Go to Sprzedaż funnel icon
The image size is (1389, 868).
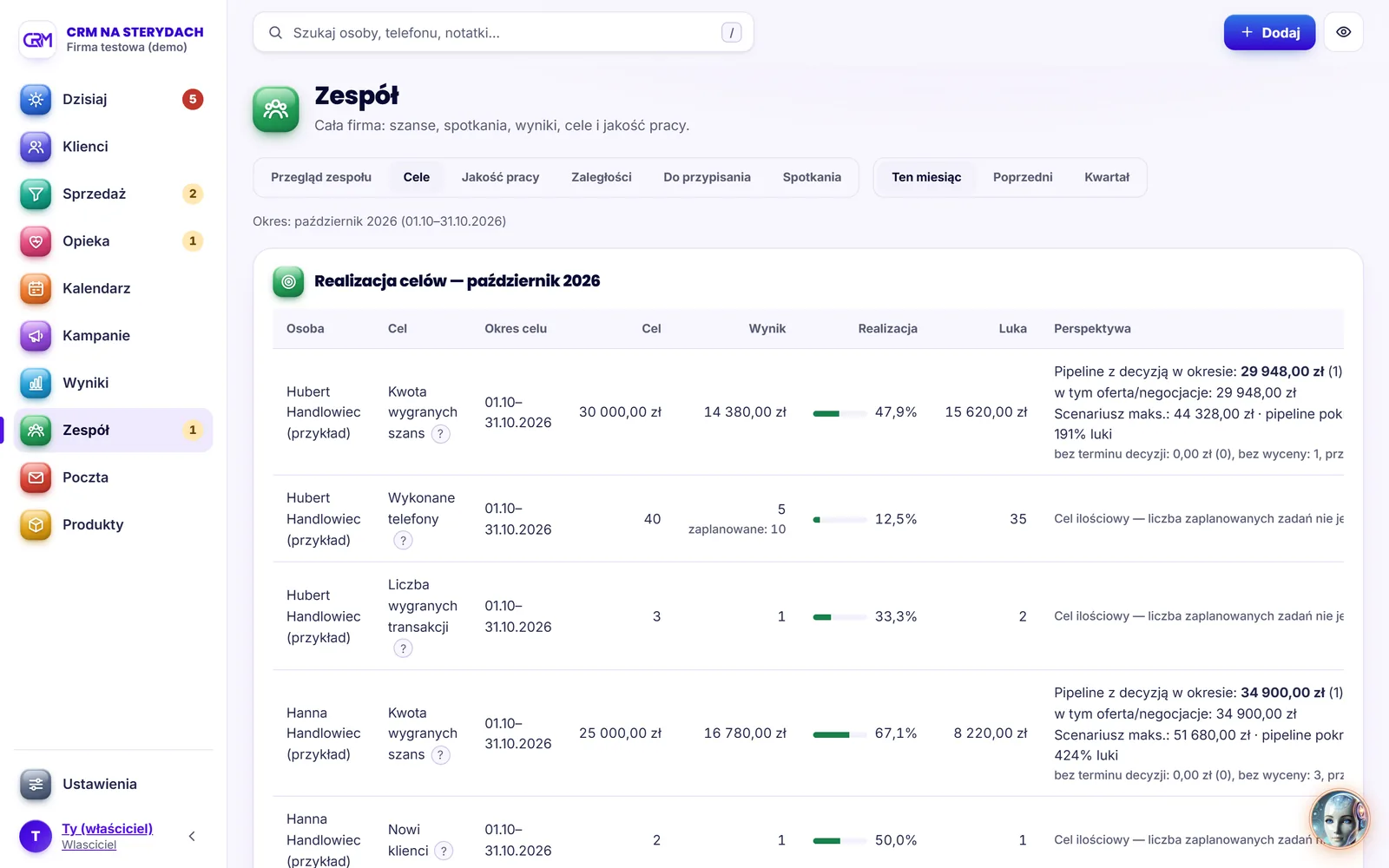tap(36, 194)
